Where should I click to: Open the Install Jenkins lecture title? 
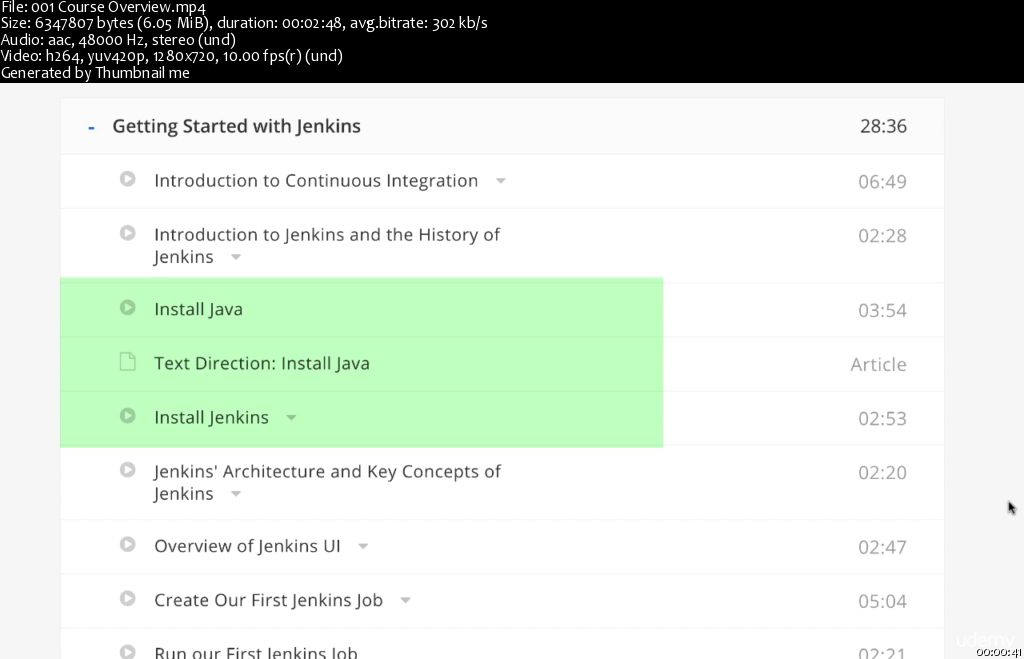tap(212, 418)
